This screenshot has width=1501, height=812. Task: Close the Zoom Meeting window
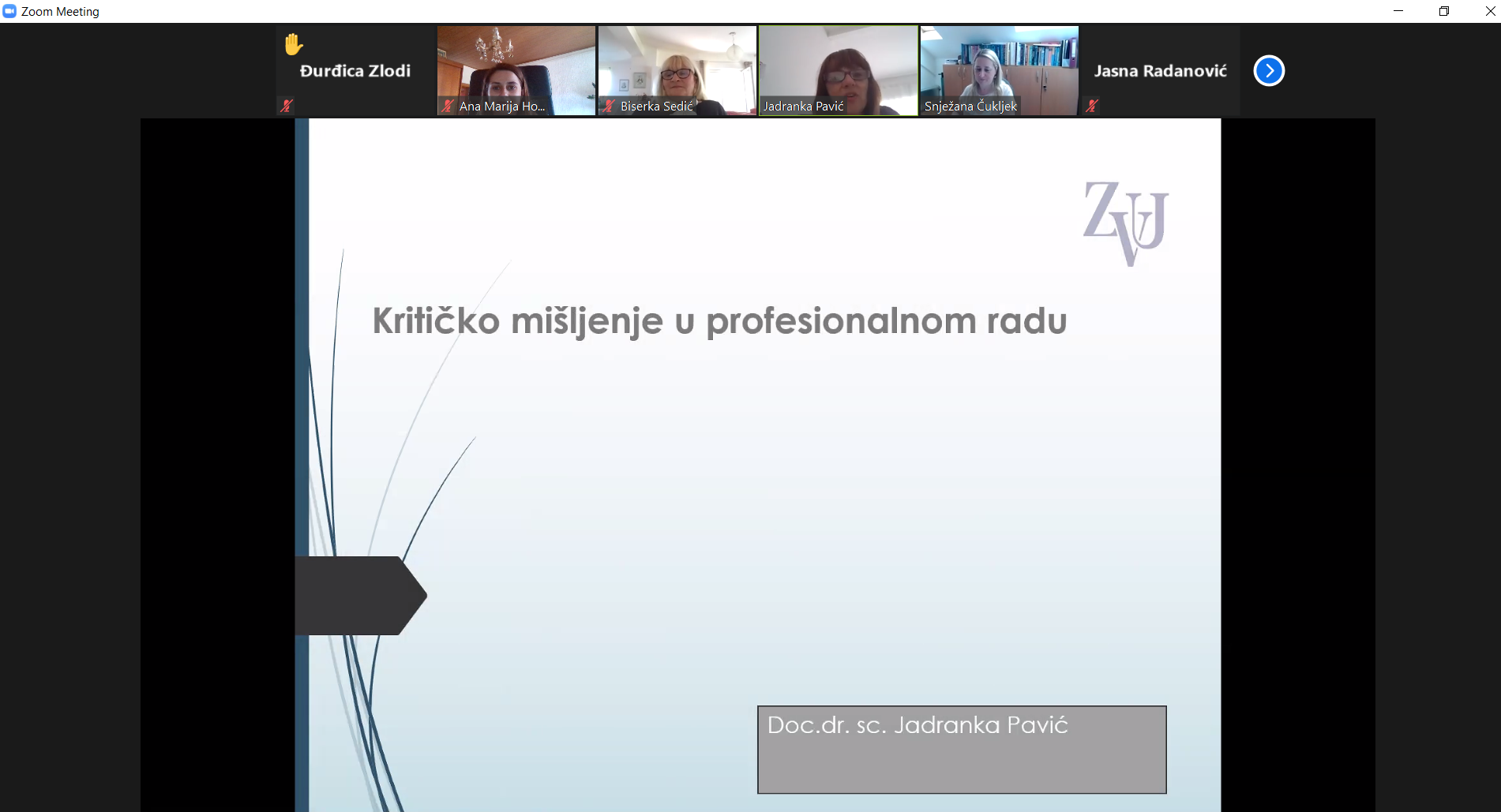click(x=1489, y=11)
